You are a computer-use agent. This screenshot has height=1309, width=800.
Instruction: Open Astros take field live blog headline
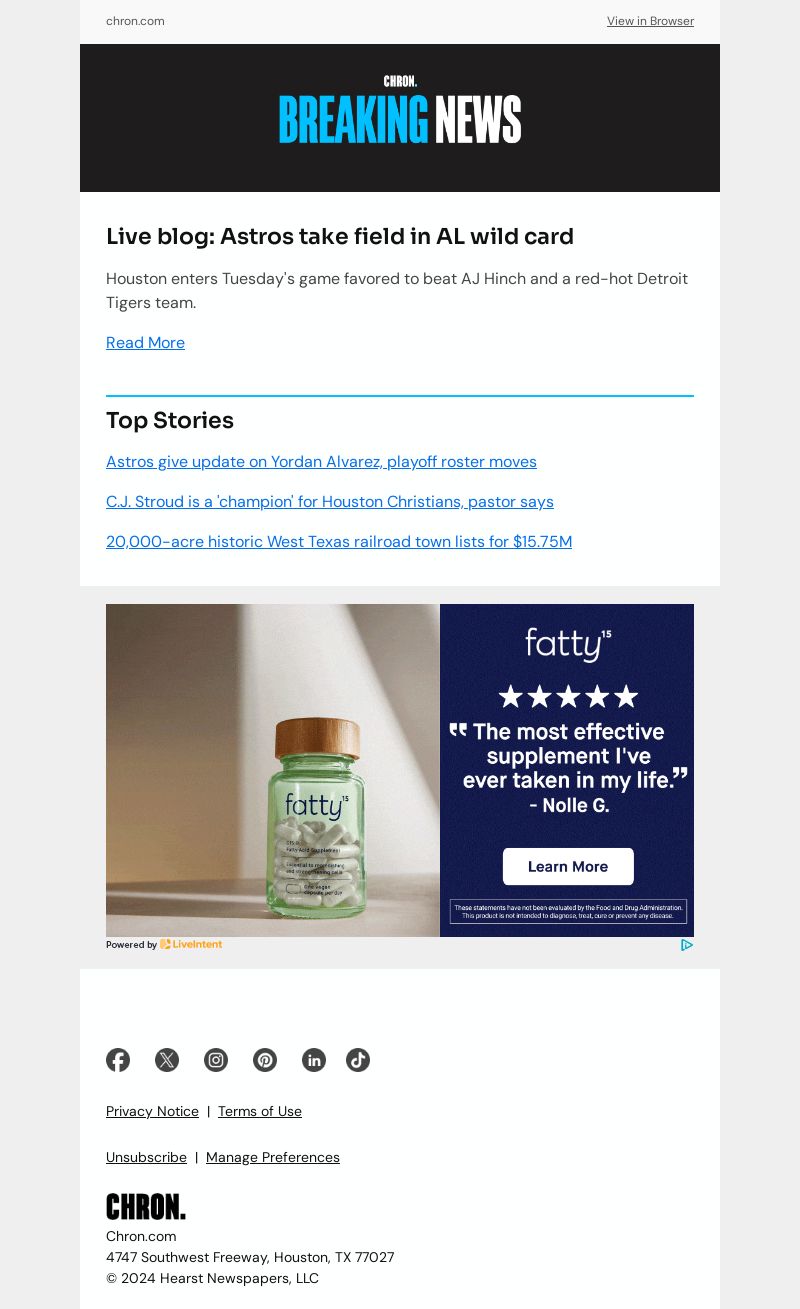tap(340, 237)
